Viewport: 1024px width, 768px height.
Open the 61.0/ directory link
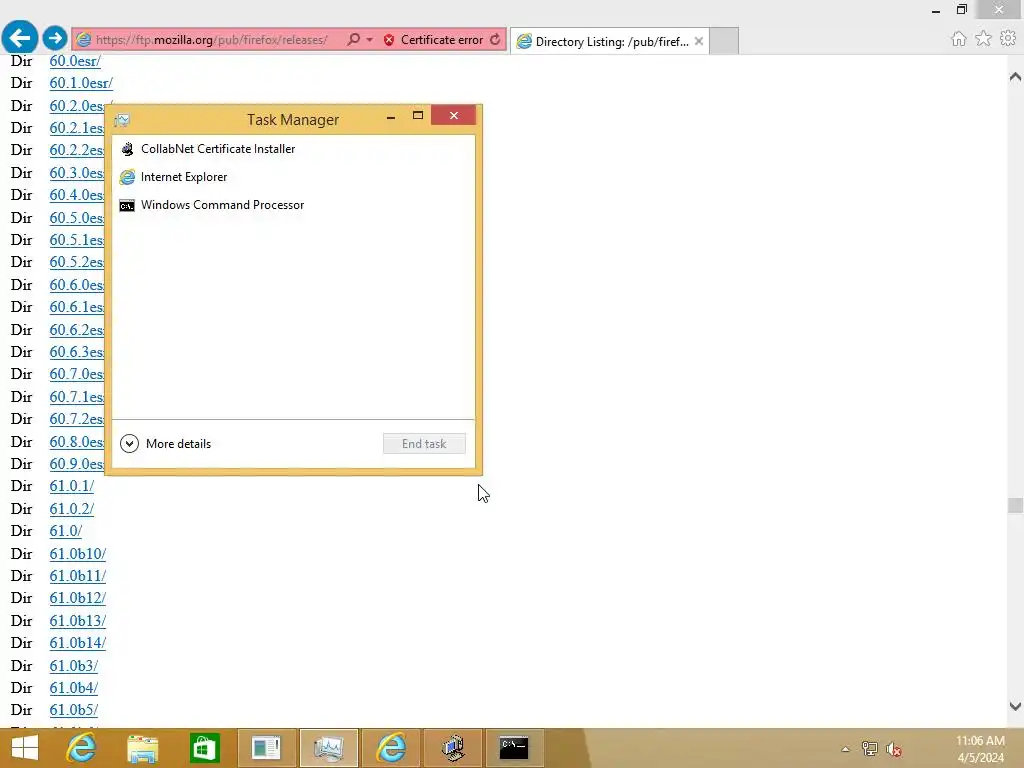point(66,531)
